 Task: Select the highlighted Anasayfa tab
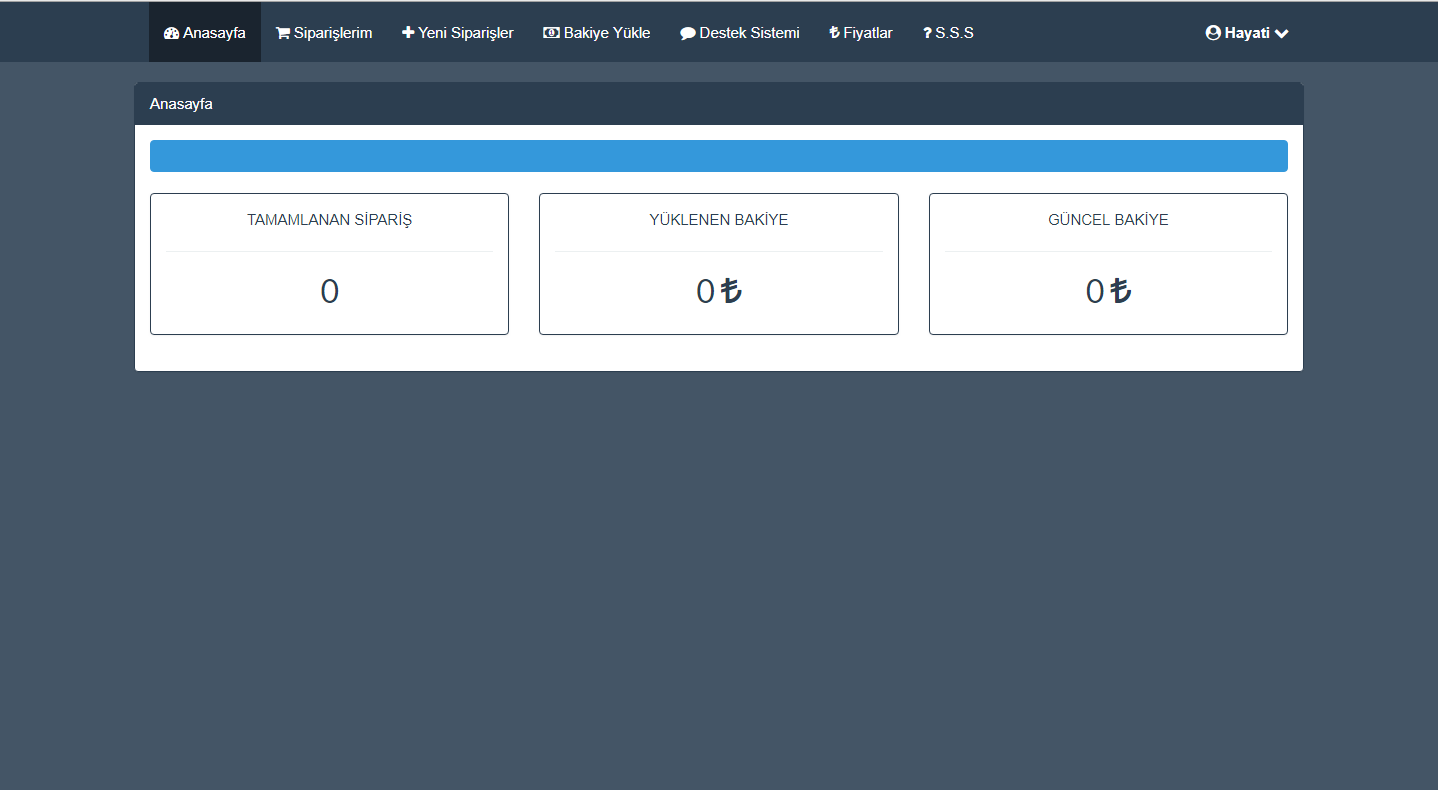[x=204, y=32]
